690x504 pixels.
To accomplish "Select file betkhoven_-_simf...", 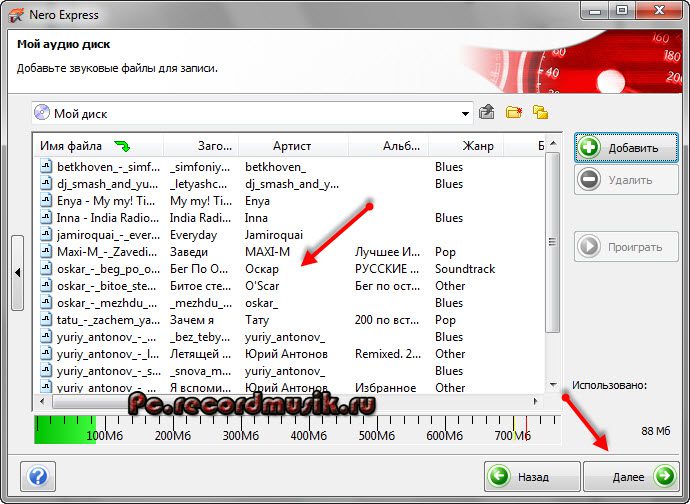I will (x=108, y=167).
